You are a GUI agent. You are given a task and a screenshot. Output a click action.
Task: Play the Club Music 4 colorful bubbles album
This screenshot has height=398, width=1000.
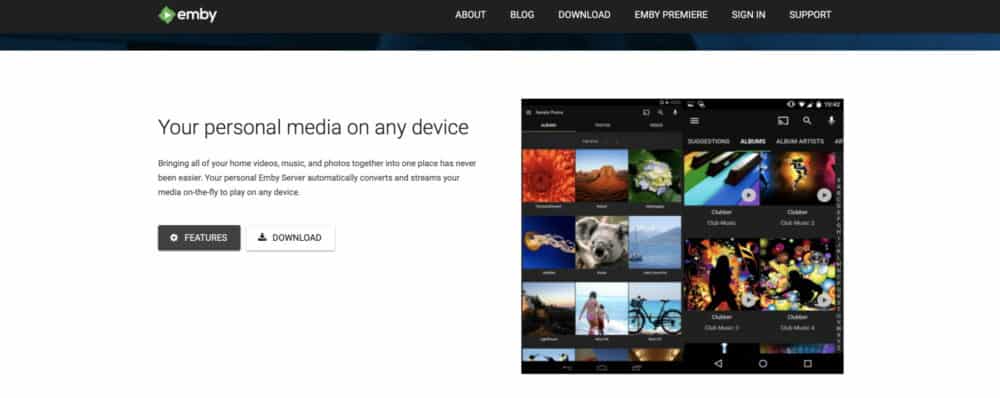pos(825,300)
